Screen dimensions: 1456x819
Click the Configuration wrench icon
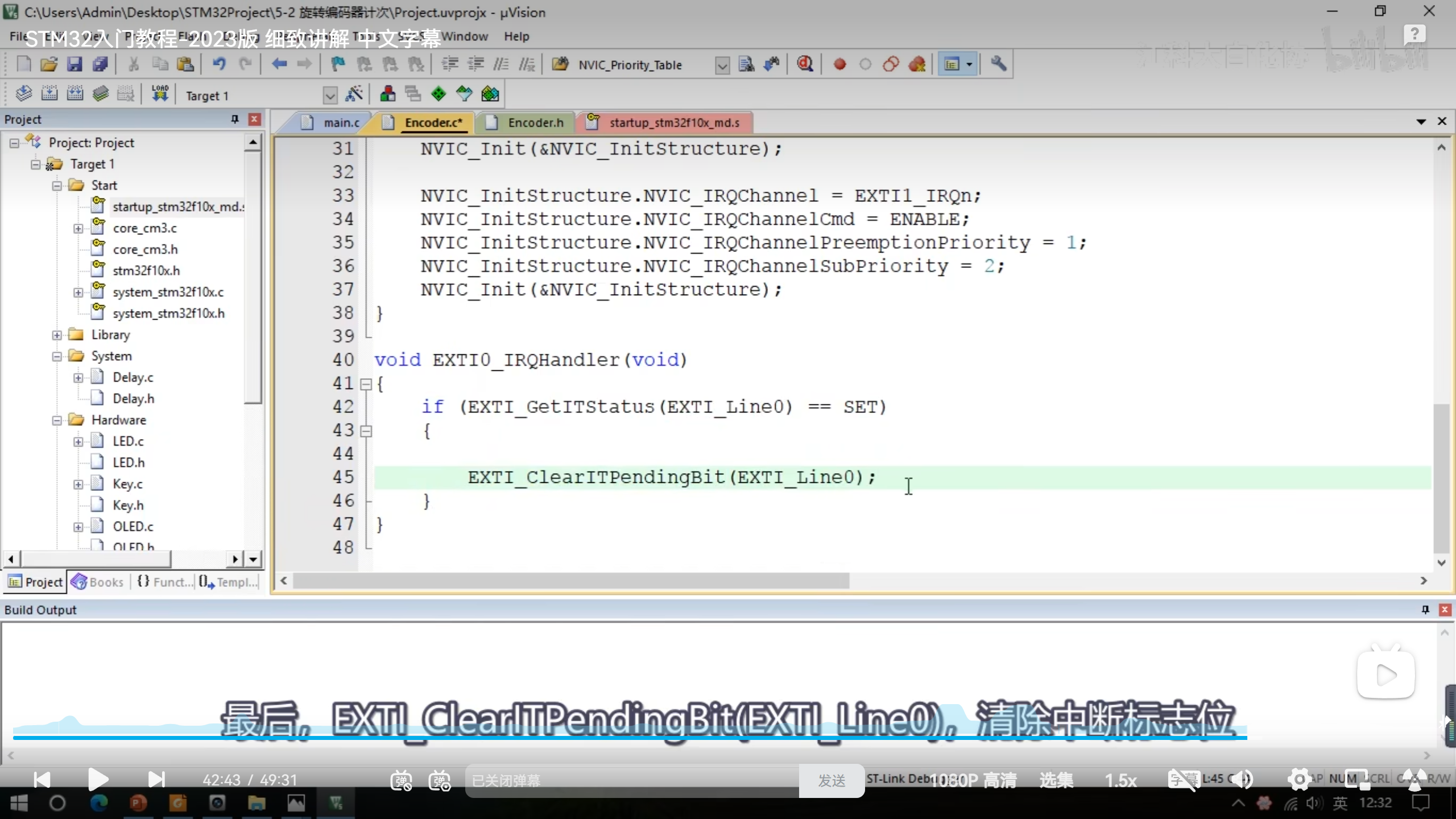[x=998, y=64]
